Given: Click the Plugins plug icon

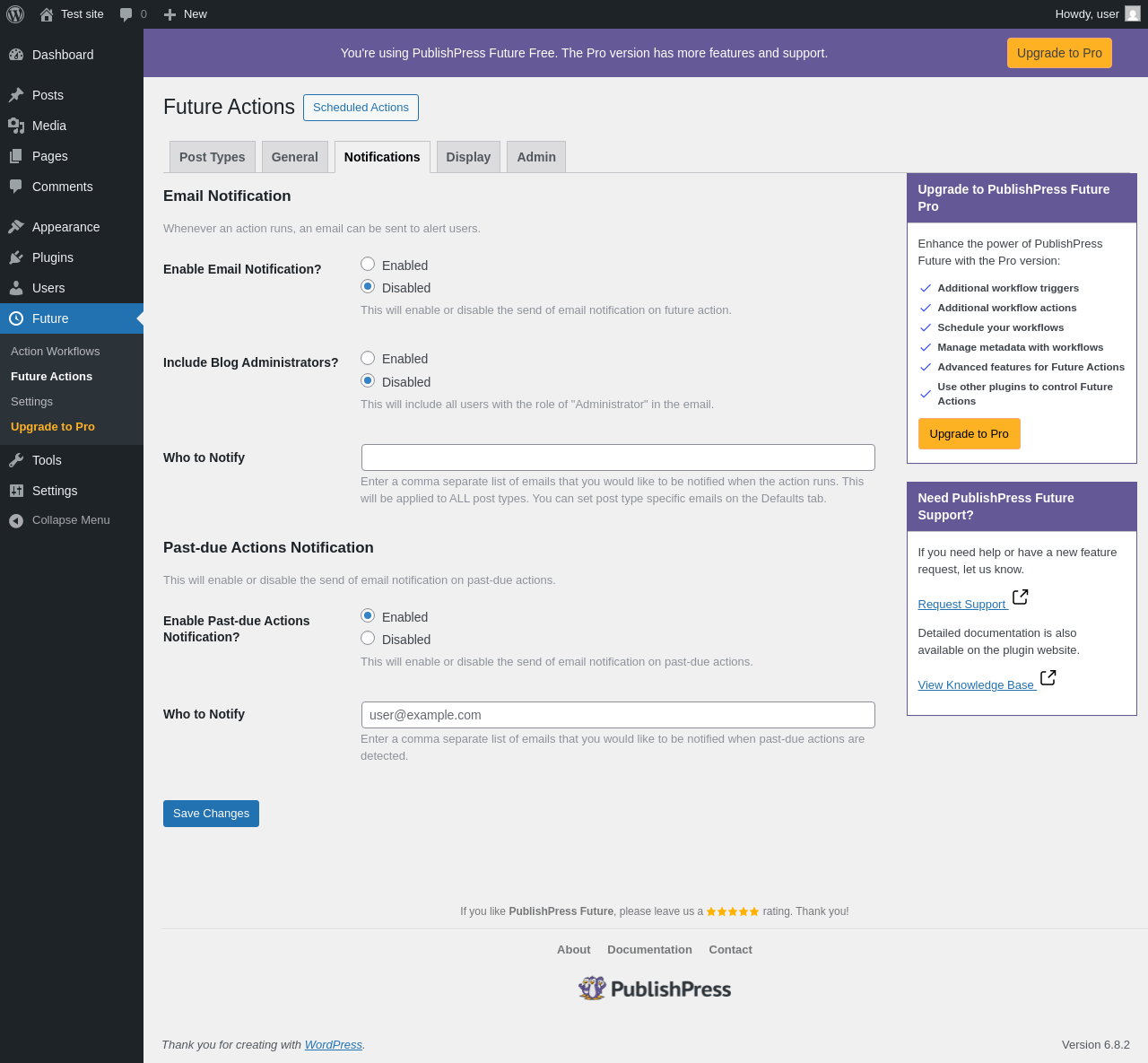Looking at the screenshot, I should click(x=16, y=257).
